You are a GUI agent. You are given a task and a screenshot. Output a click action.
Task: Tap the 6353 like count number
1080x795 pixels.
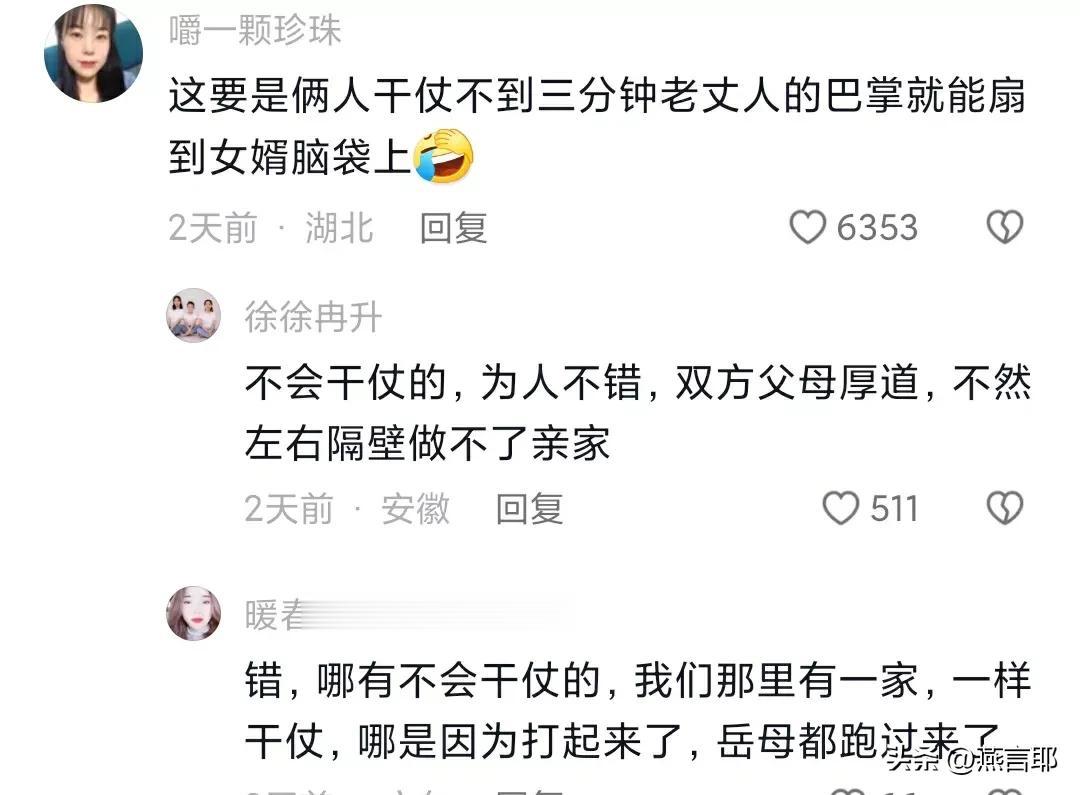point(878,228)
